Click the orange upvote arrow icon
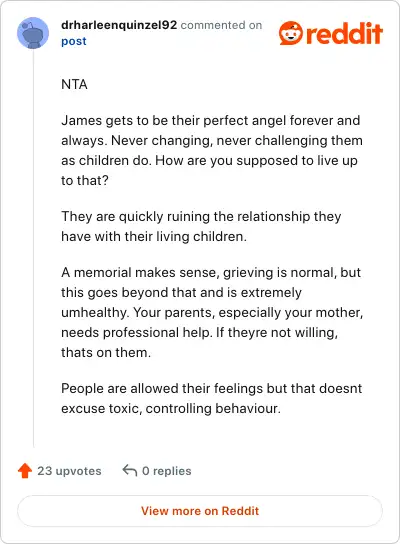This screenshot has height=544, width=400. (25, 470)
